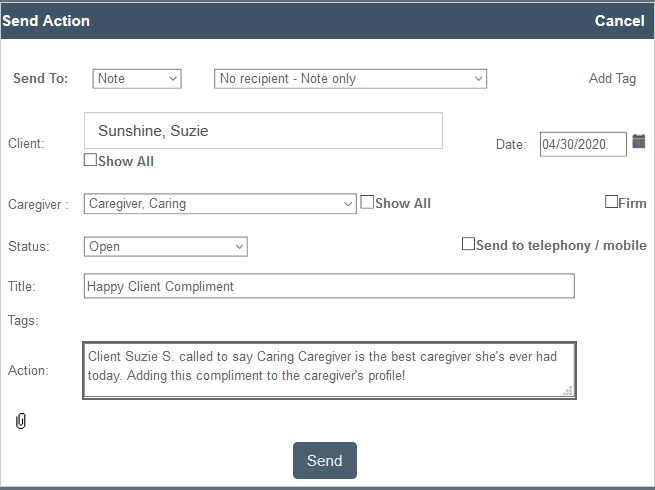655x490 pixels.
Task: Cancel the Send Action dialog
Action: tap(619, 21)
